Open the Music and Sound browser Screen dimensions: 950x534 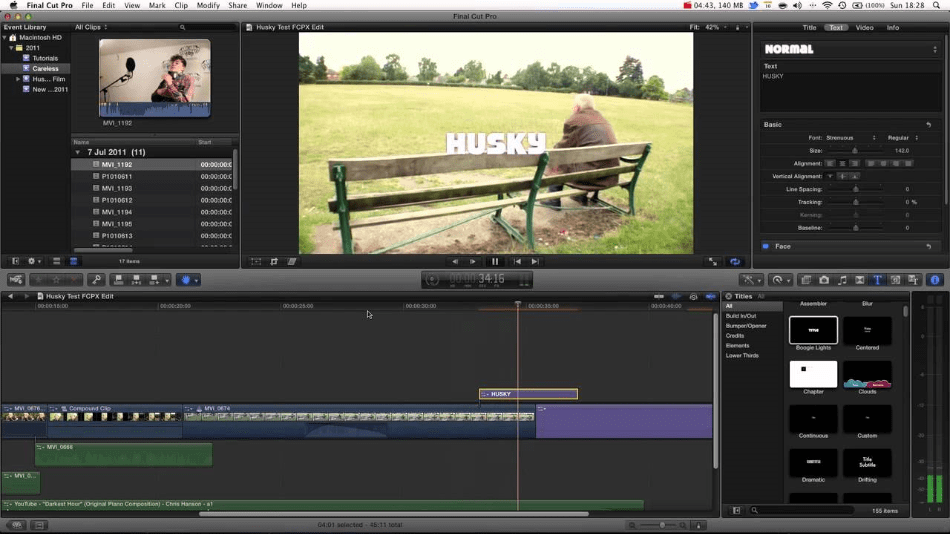(842, 279)
